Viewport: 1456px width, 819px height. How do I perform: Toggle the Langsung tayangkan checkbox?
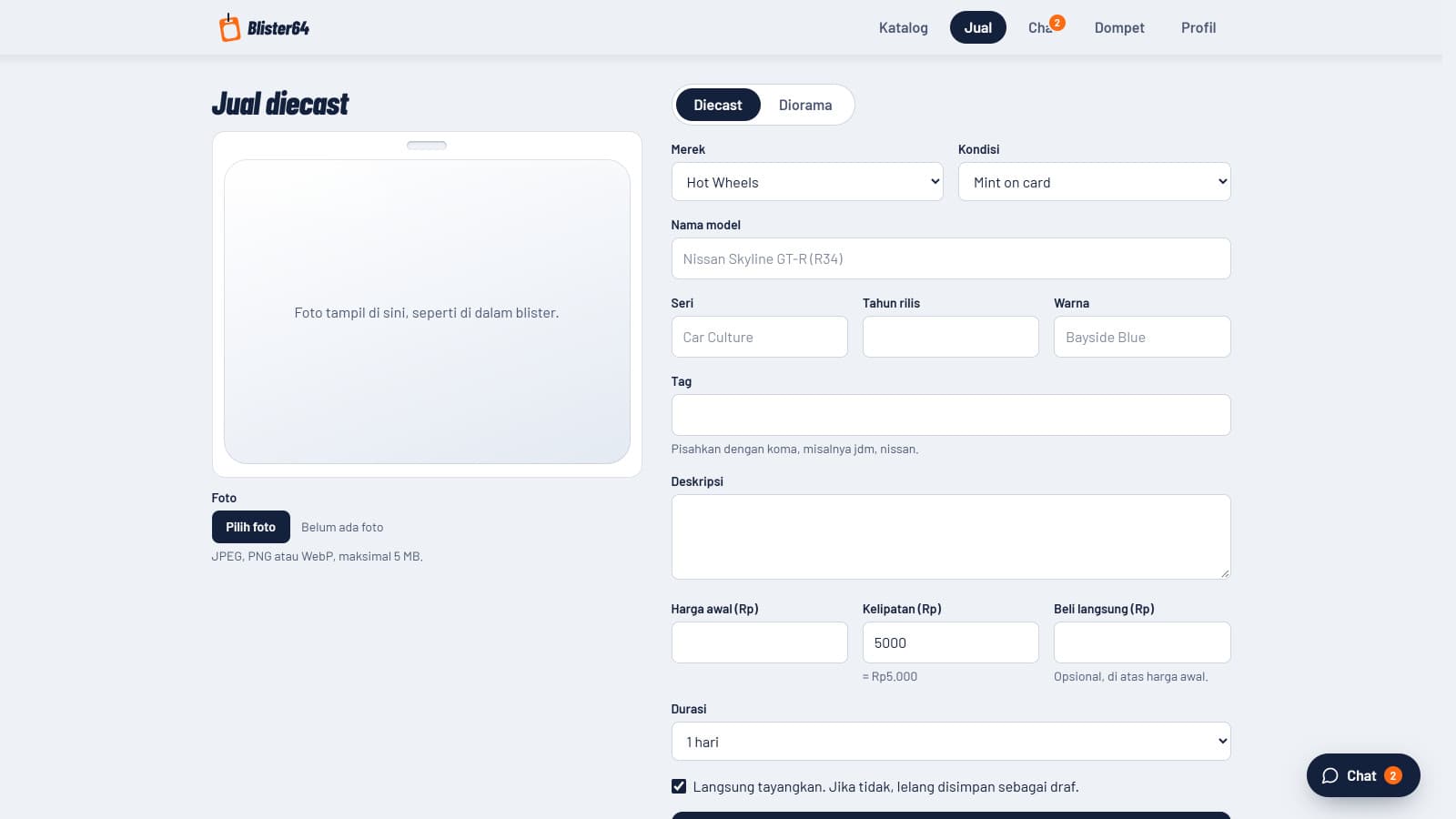coord(679,786)
